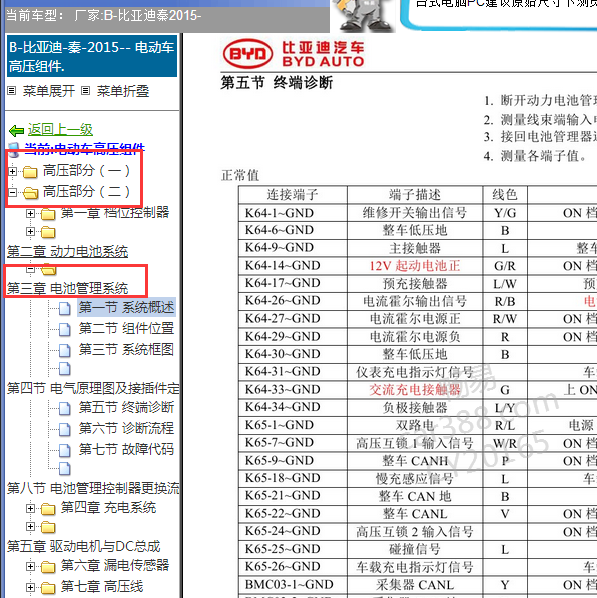
Task: Expand the 第五章 驱动电机与DC总成 node
Action: [x=30, y=527]
